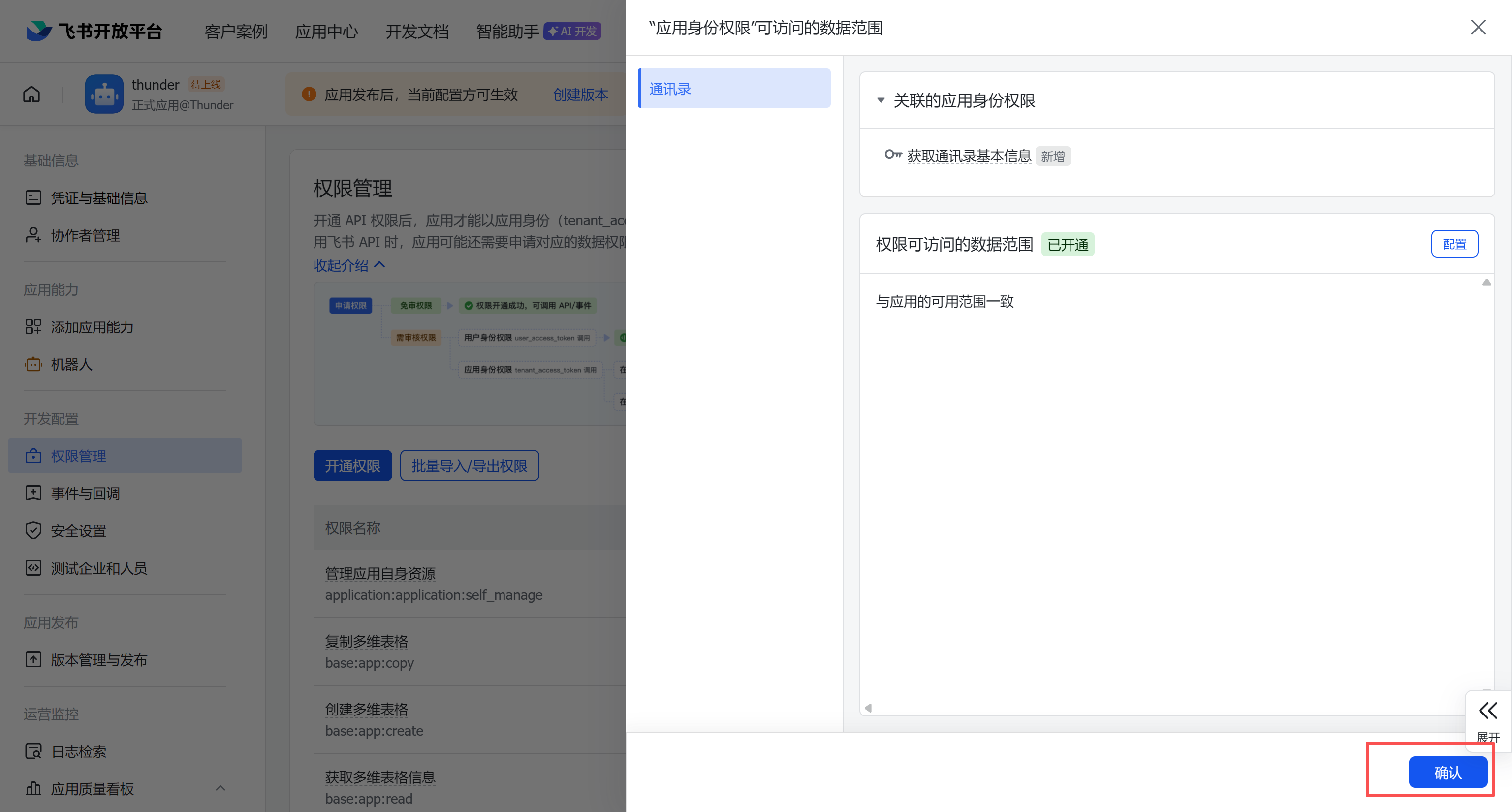Collapse 关联的应用身份权限 section triangle
This screenshot has height=812, width=1512.
tap(881, 100)
